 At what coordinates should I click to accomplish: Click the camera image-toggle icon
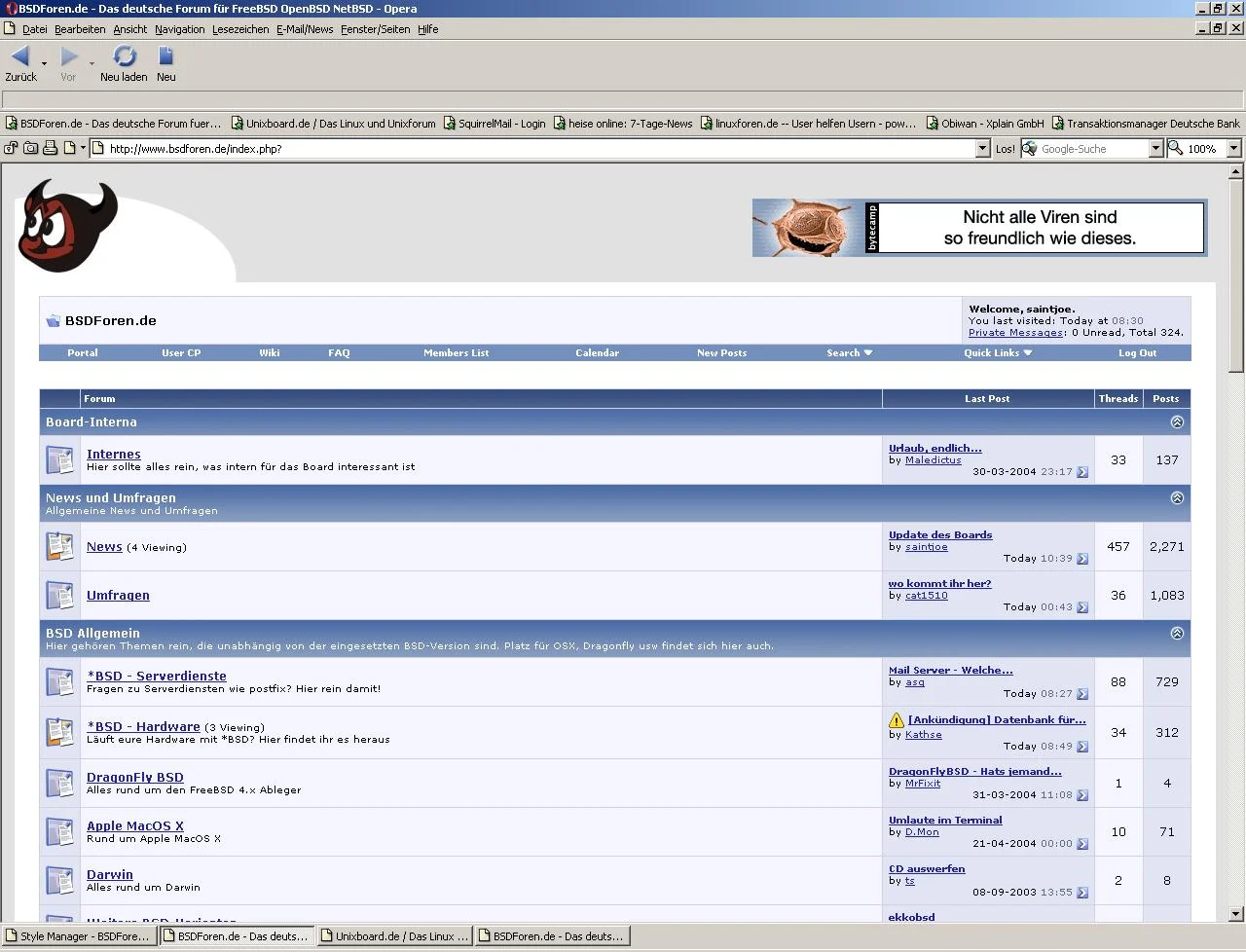(x=31, y=149)
